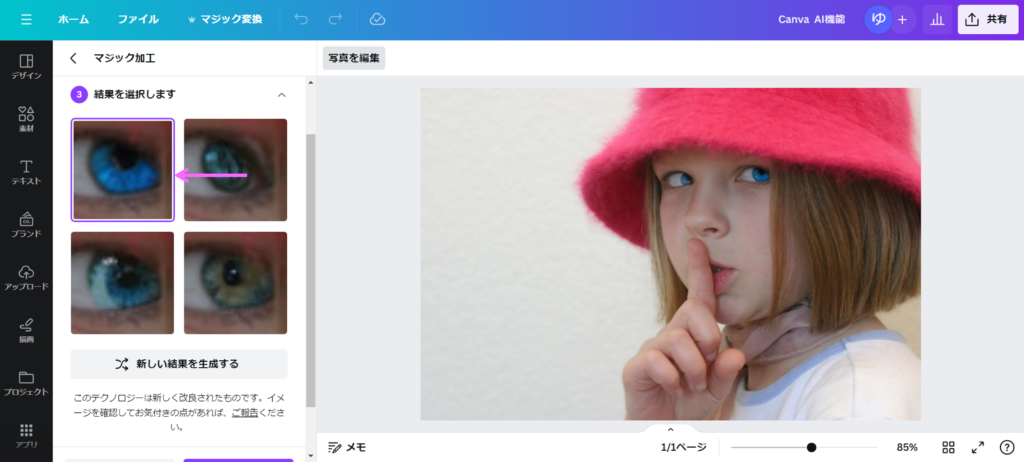Enter fullscreen presentation mode
Viewport: 1024px width, 462px height.
pyautogui.click(x=978, y=447)
